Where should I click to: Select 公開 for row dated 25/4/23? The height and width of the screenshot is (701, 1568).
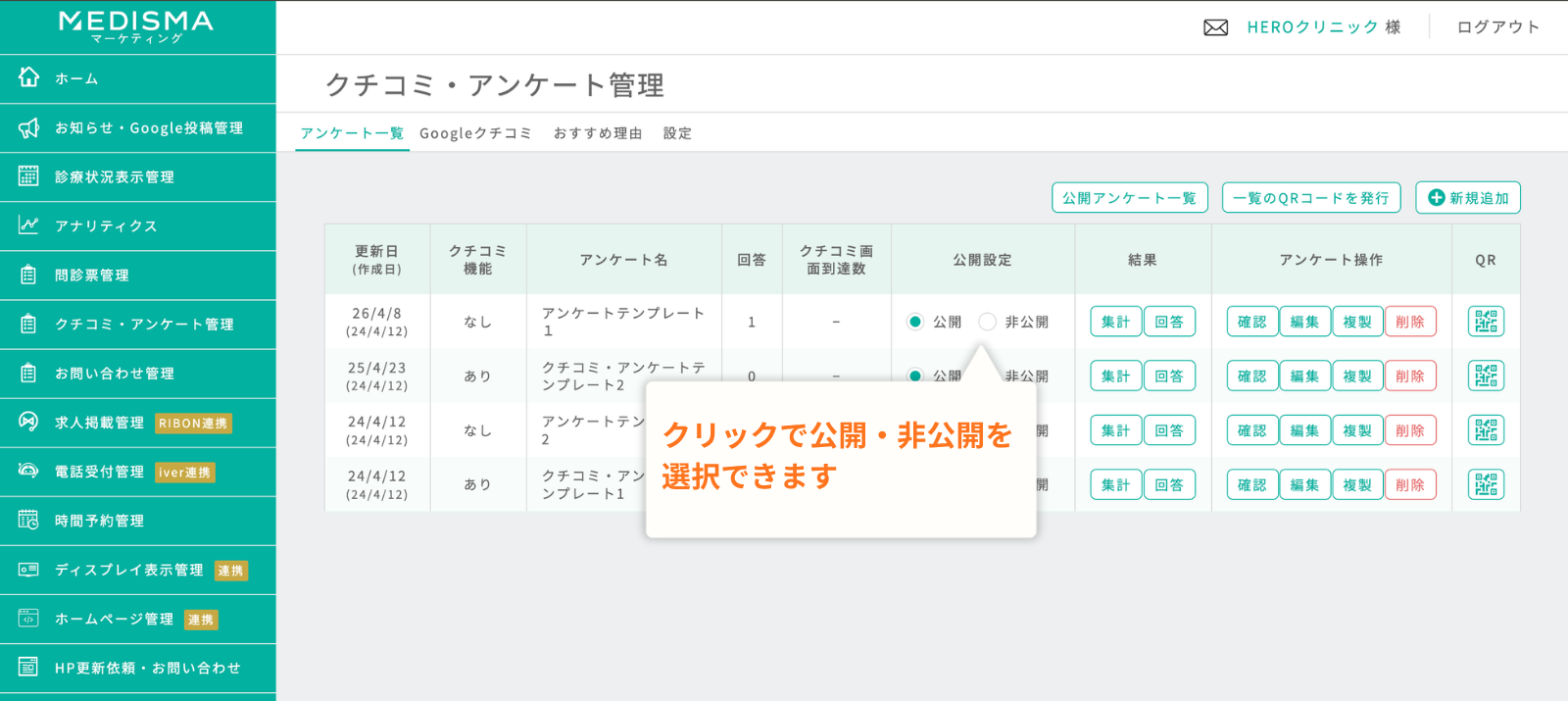click(x=915, y=376)
